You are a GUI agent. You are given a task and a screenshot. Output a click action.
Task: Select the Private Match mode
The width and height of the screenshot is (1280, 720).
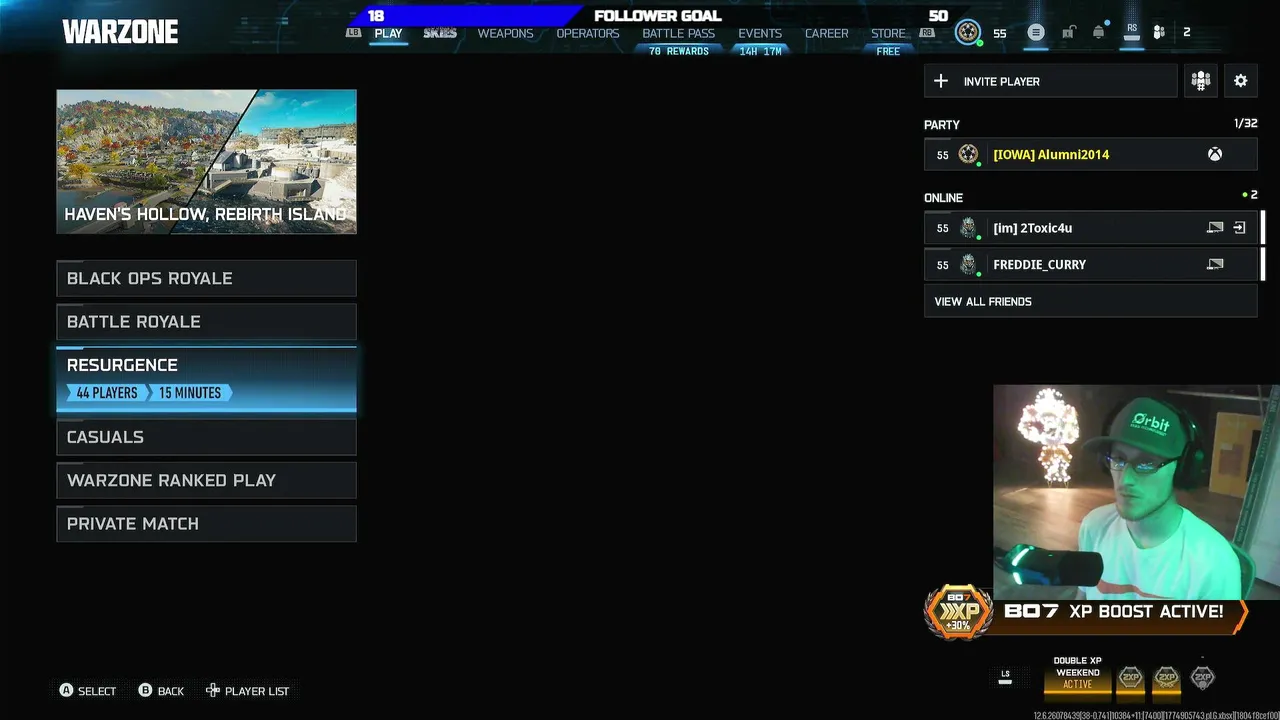(206, 524)
